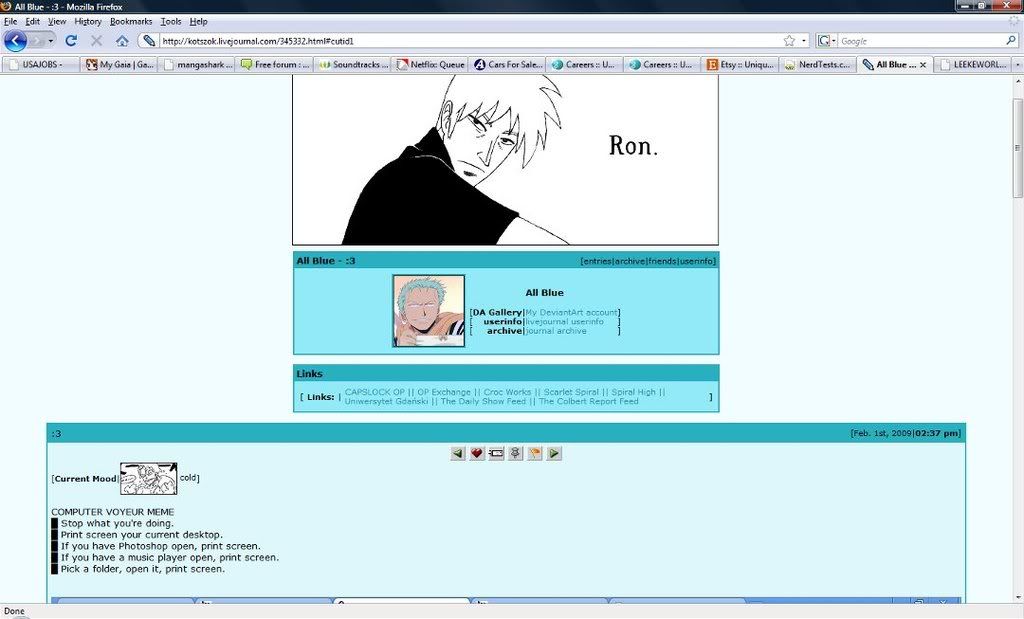Viewport: 1024px width, 619px height.
Task: Go to previous entry with green left arrow
Action: [458, 453]
